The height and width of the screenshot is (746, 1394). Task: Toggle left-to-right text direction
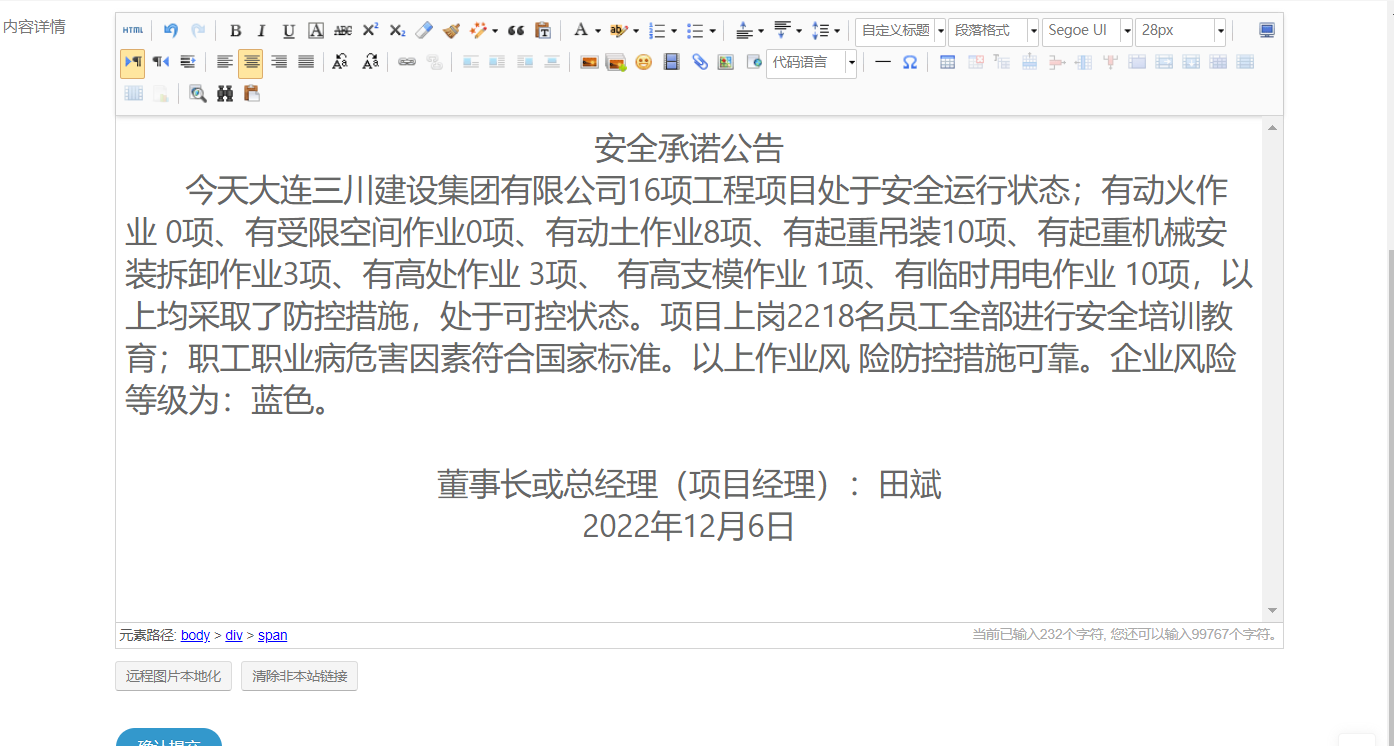[x=133, y=62]
